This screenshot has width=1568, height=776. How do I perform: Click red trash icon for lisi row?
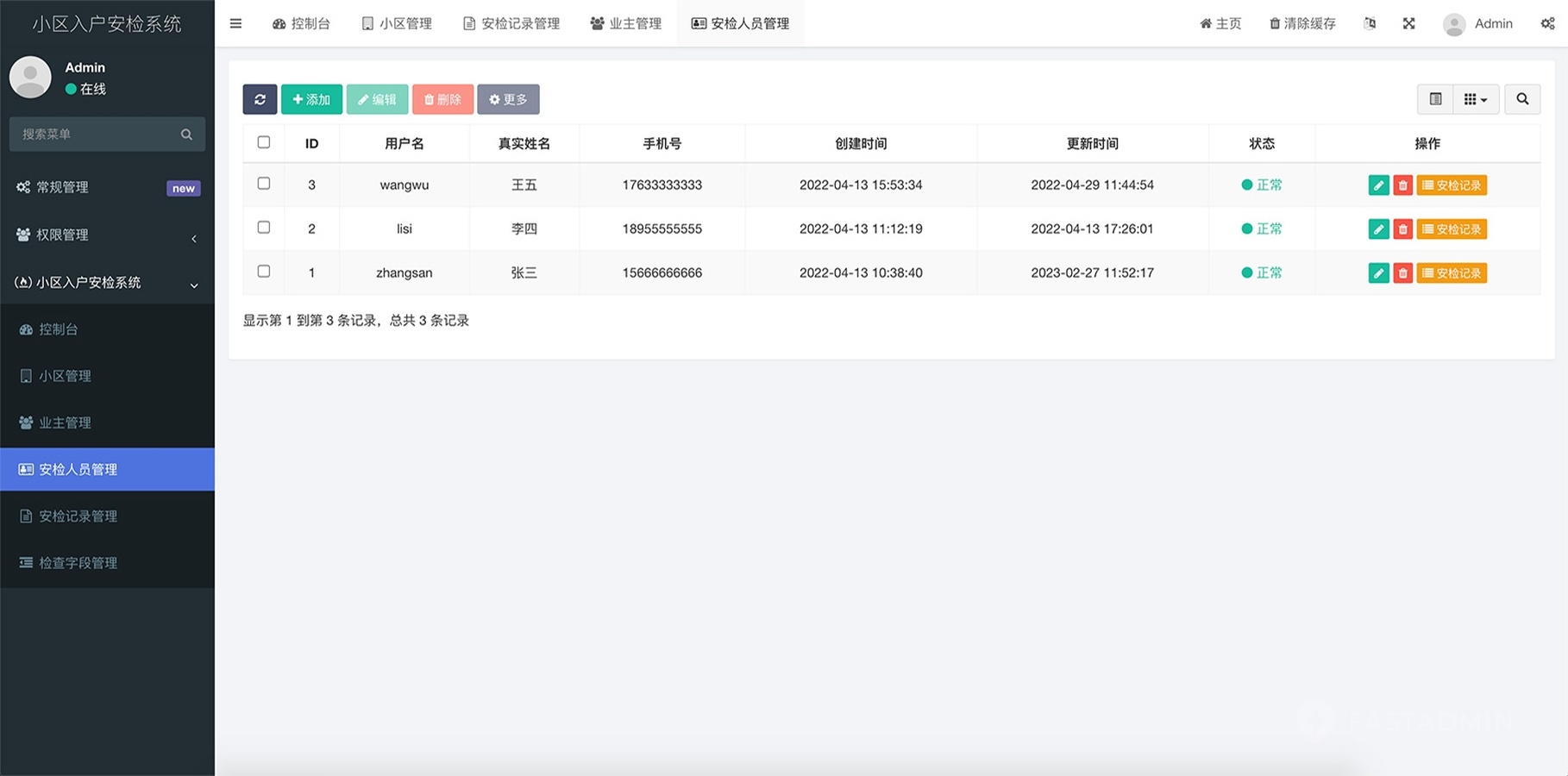1402,229
